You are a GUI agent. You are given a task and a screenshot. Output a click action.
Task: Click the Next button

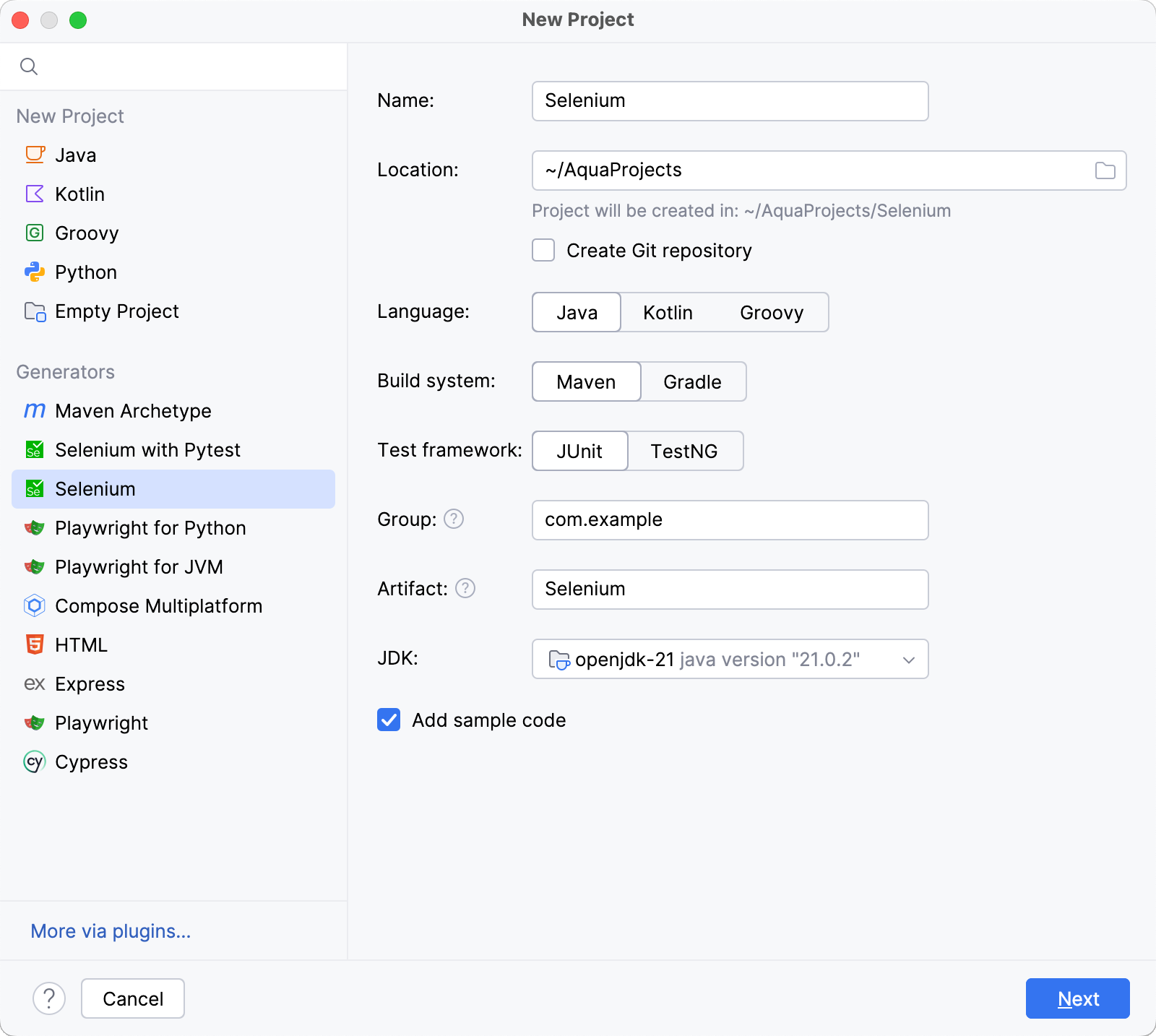tap(1078, 998)
